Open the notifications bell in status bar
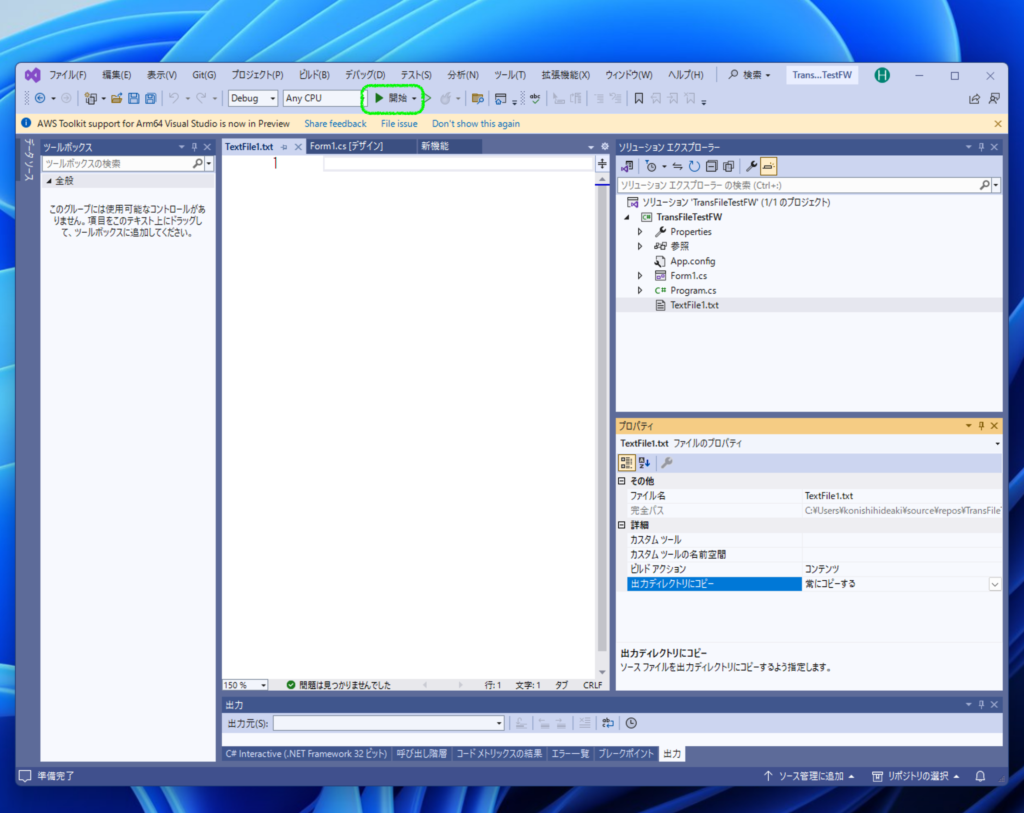The height and width of the screenshot is (813, 1024). (980, 776)
